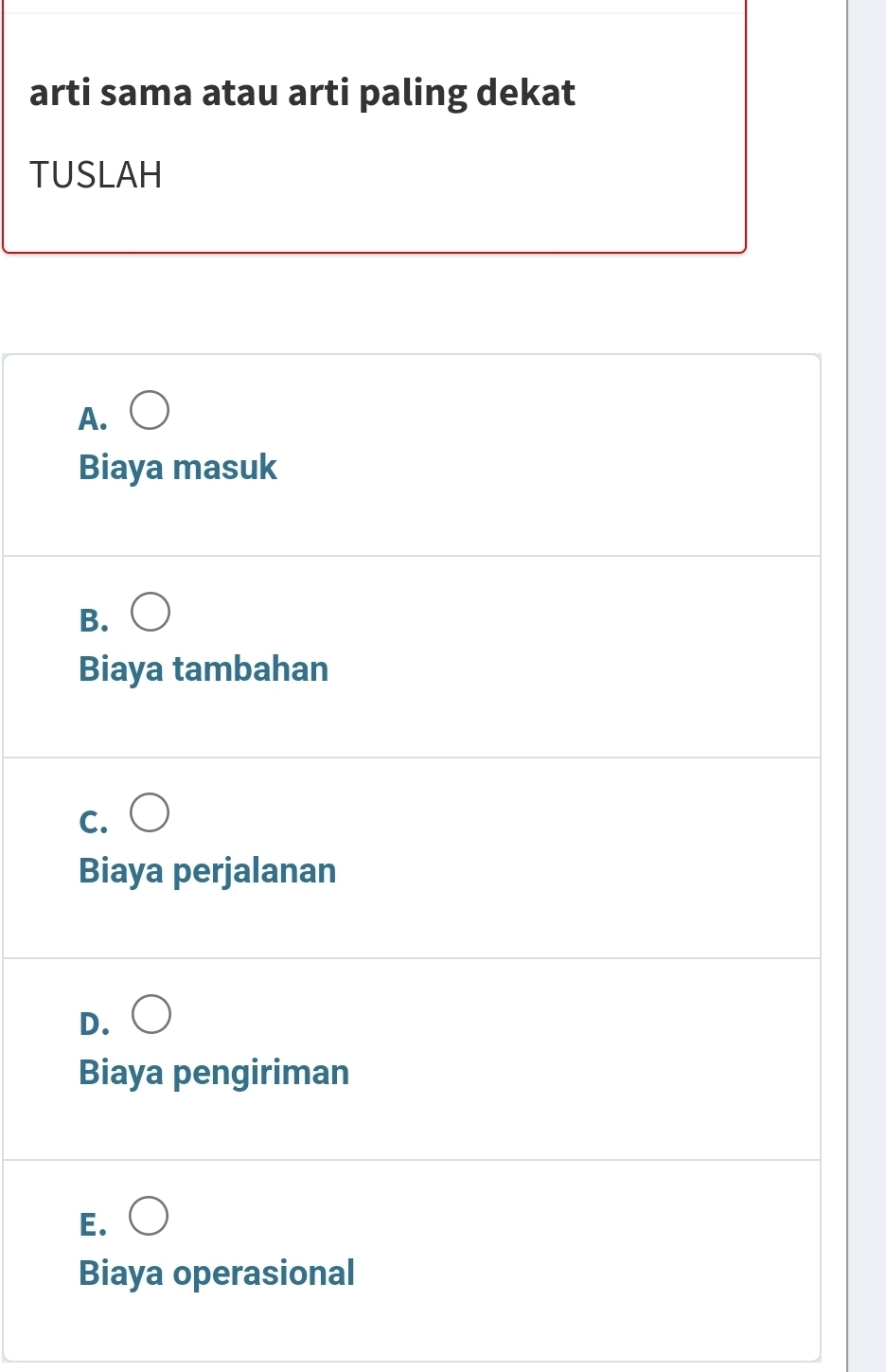Click the letter "D." option label
The image size is (886, 1372).
pyautogui.click(x=94, y=1024)
